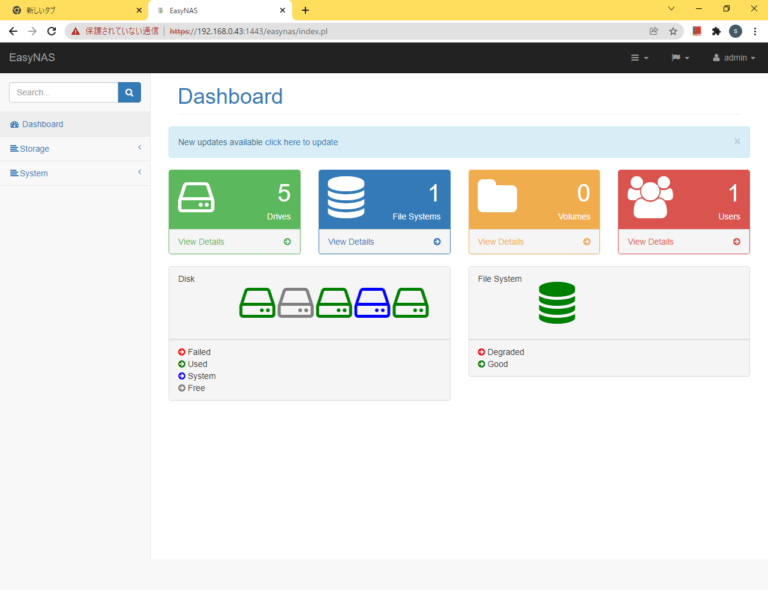Follow the 'click here to update' link

pyautogui.click(x=301, y=142)
